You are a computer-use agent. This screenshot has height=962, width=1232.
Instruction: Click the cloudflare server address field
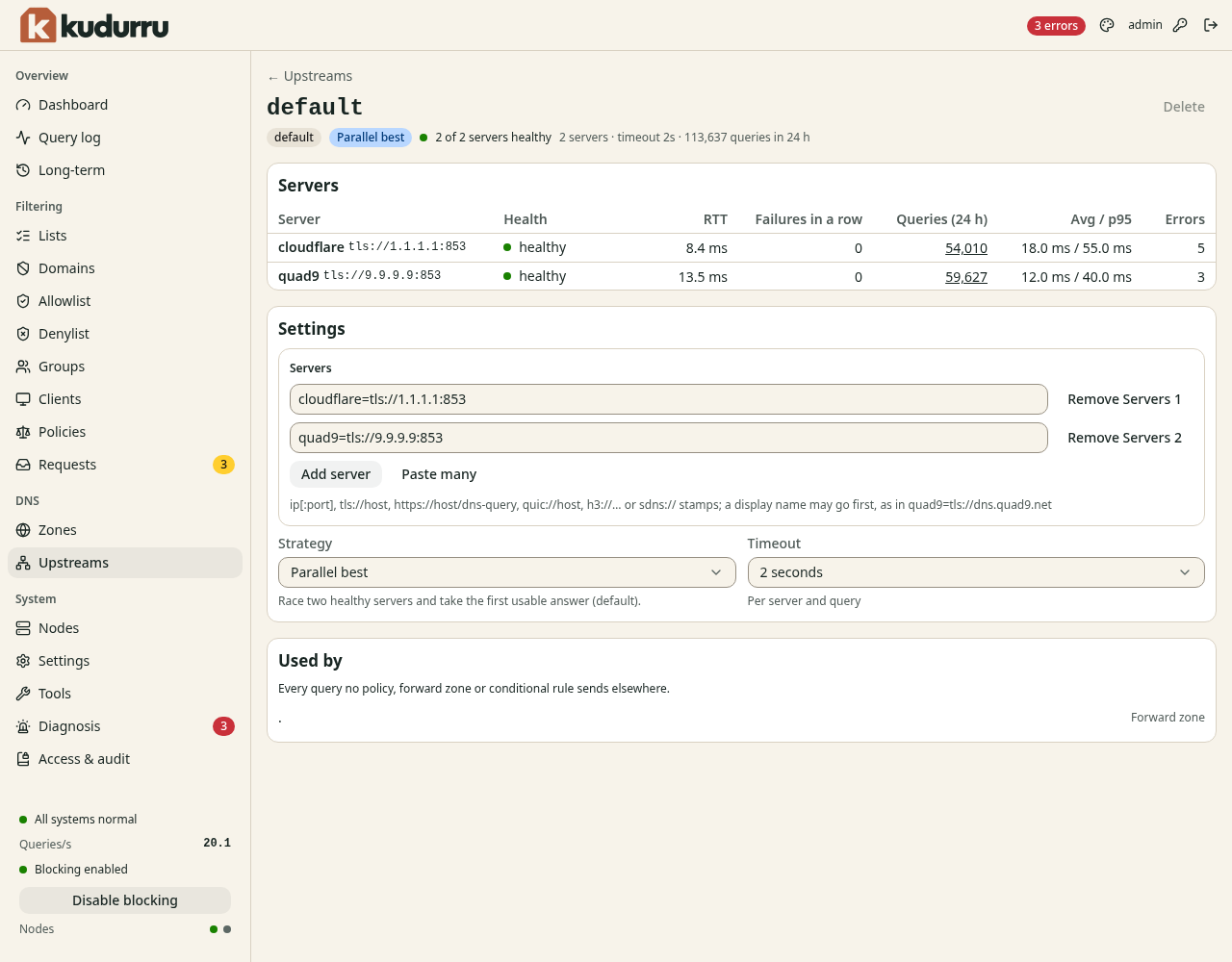click(668, 399)
